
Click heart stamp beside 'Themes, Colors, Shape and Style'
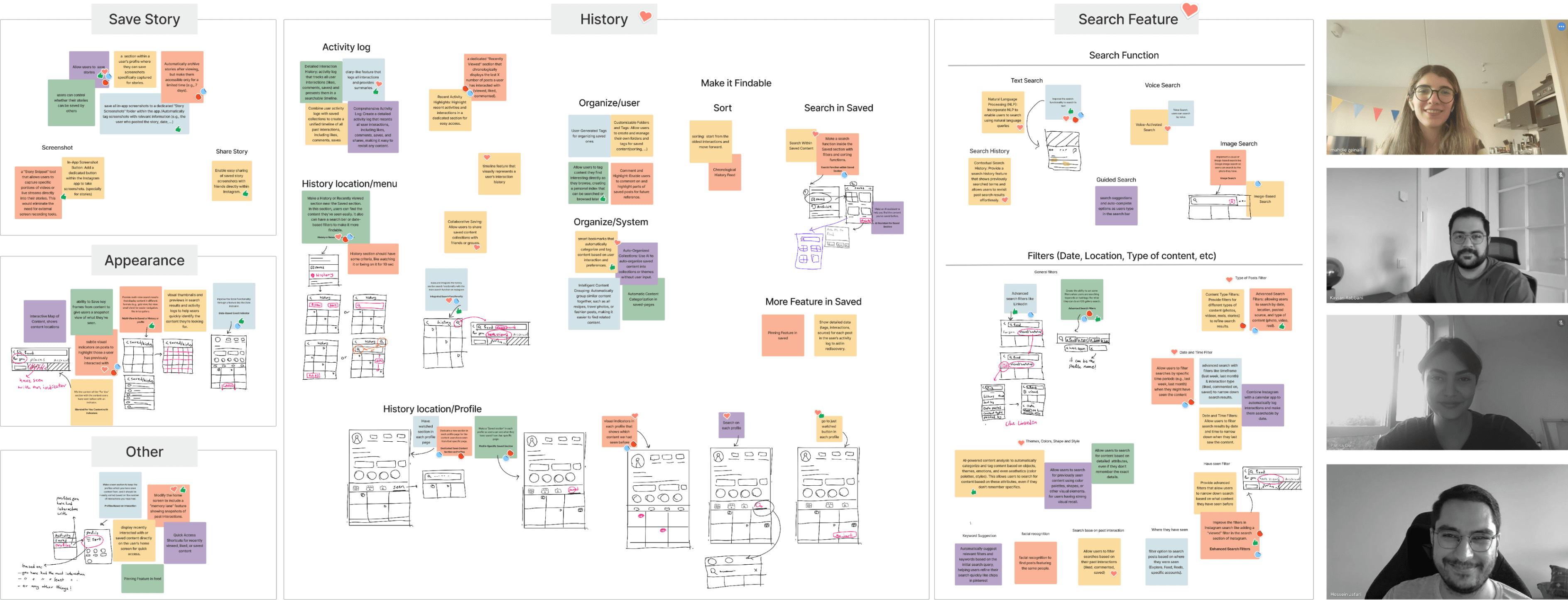[x=1021, y=442]
